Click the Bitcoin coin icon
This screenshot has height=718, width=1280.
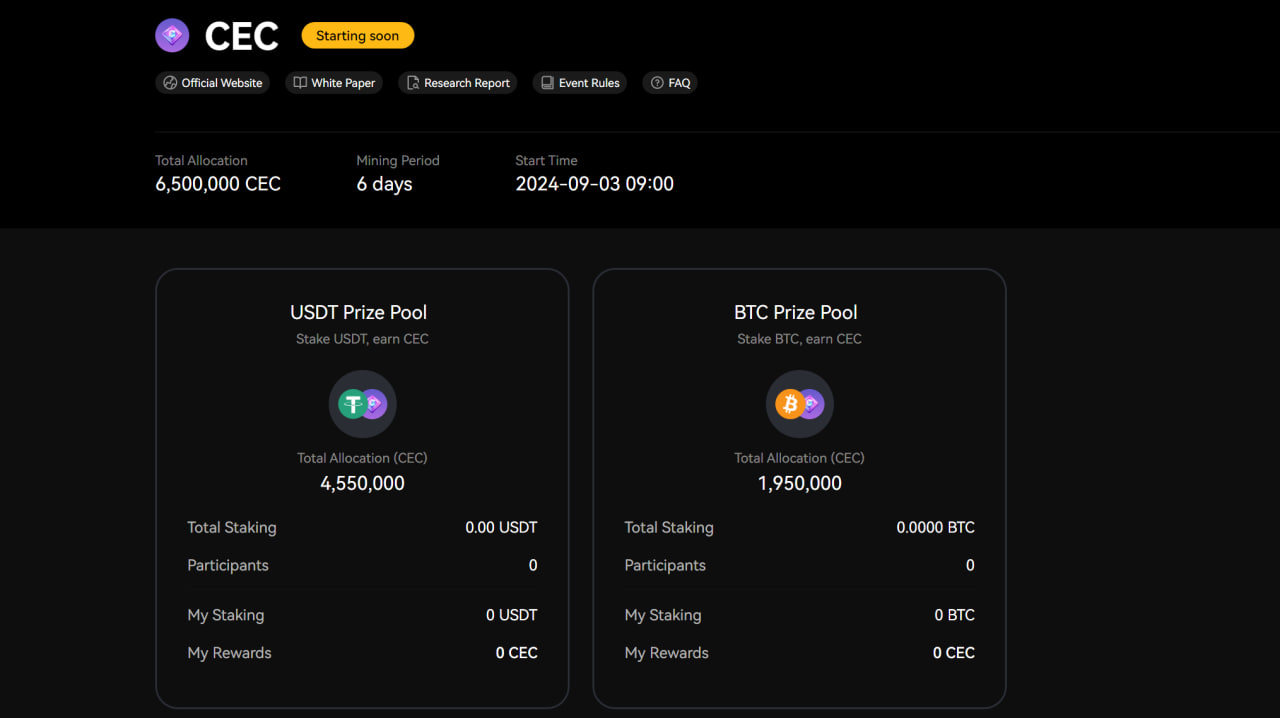tap(790, 404)
